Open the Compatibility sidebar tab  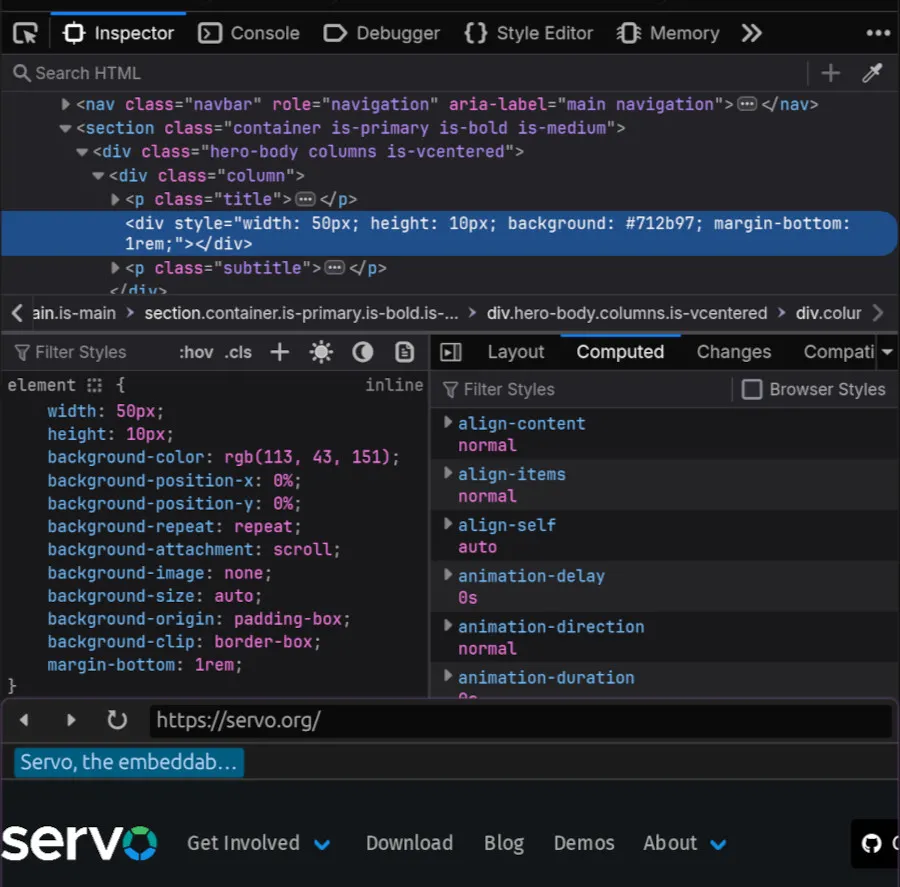click(x=839, y=352)
